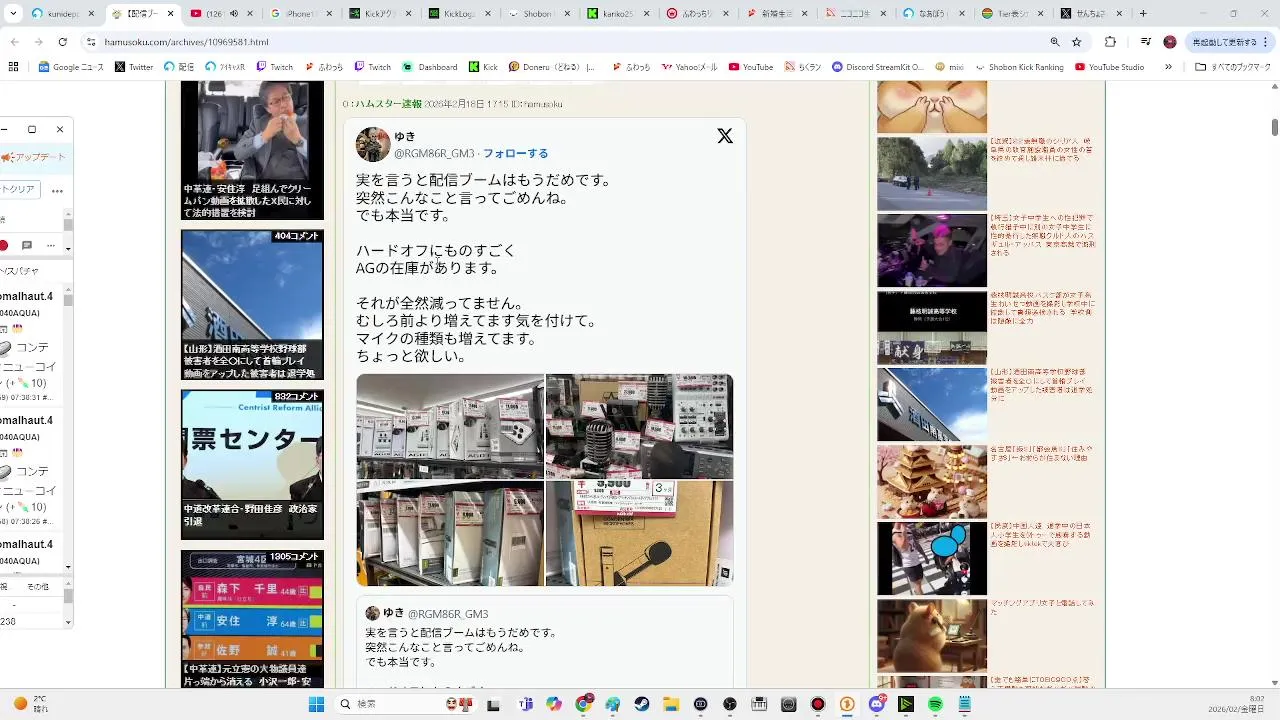Open Spotify from the taskbar
The image size is (1280, 720).
[x=935, y=704]
